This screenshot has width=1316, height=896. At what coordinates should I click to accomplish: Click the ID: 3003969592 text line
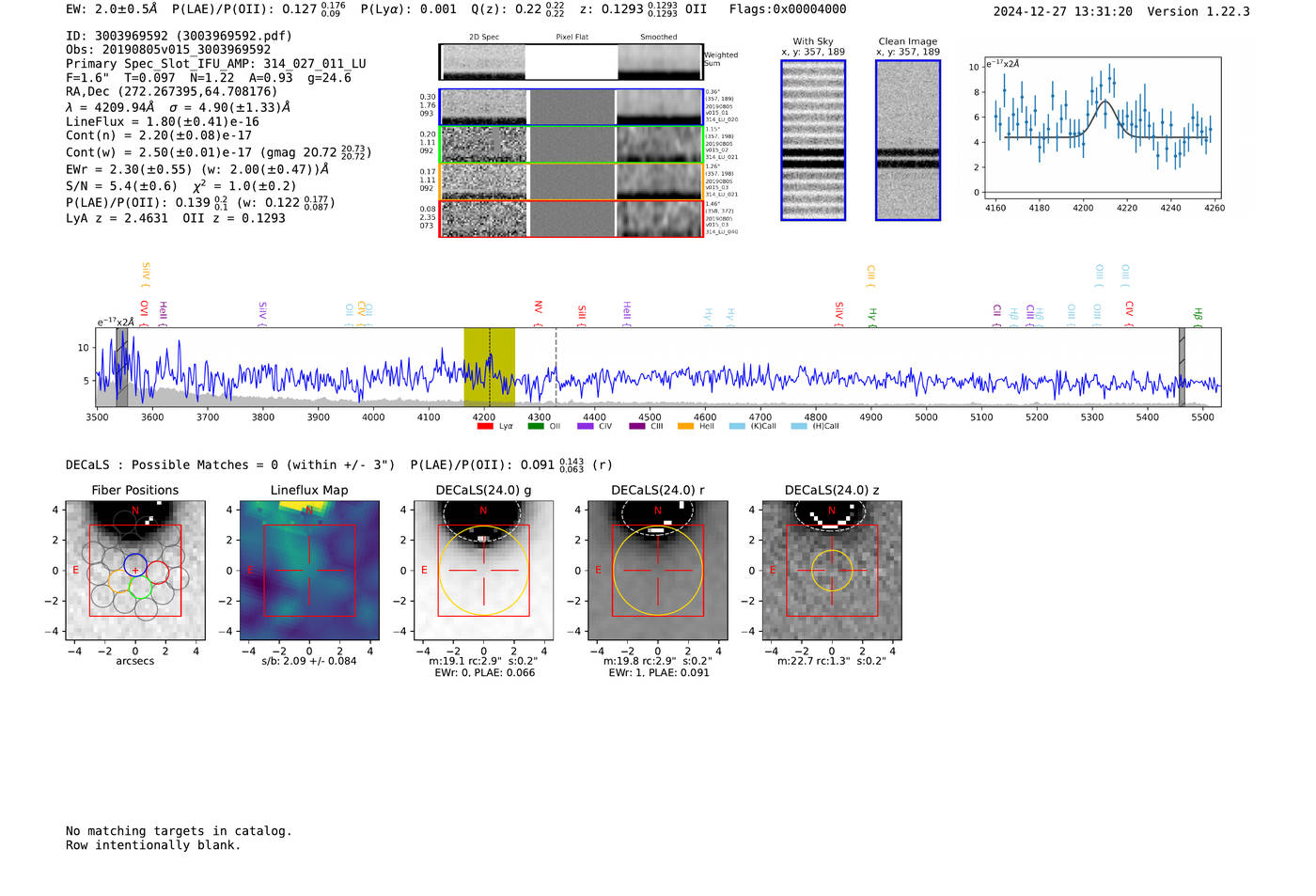pos(179,36)
